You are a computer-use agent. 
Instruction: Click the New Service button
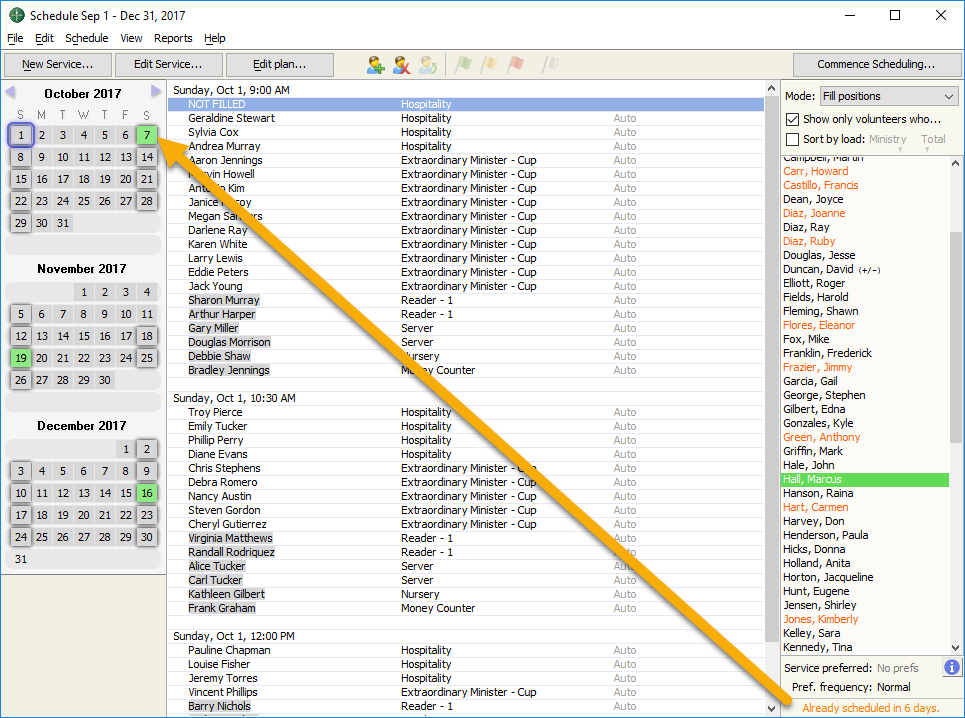(57, 65)
